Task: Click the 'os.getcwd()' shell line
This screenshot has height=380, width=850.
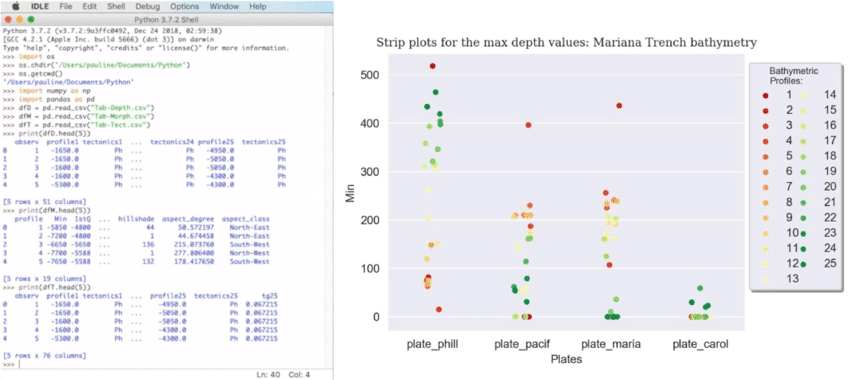Action: [33, 74]
